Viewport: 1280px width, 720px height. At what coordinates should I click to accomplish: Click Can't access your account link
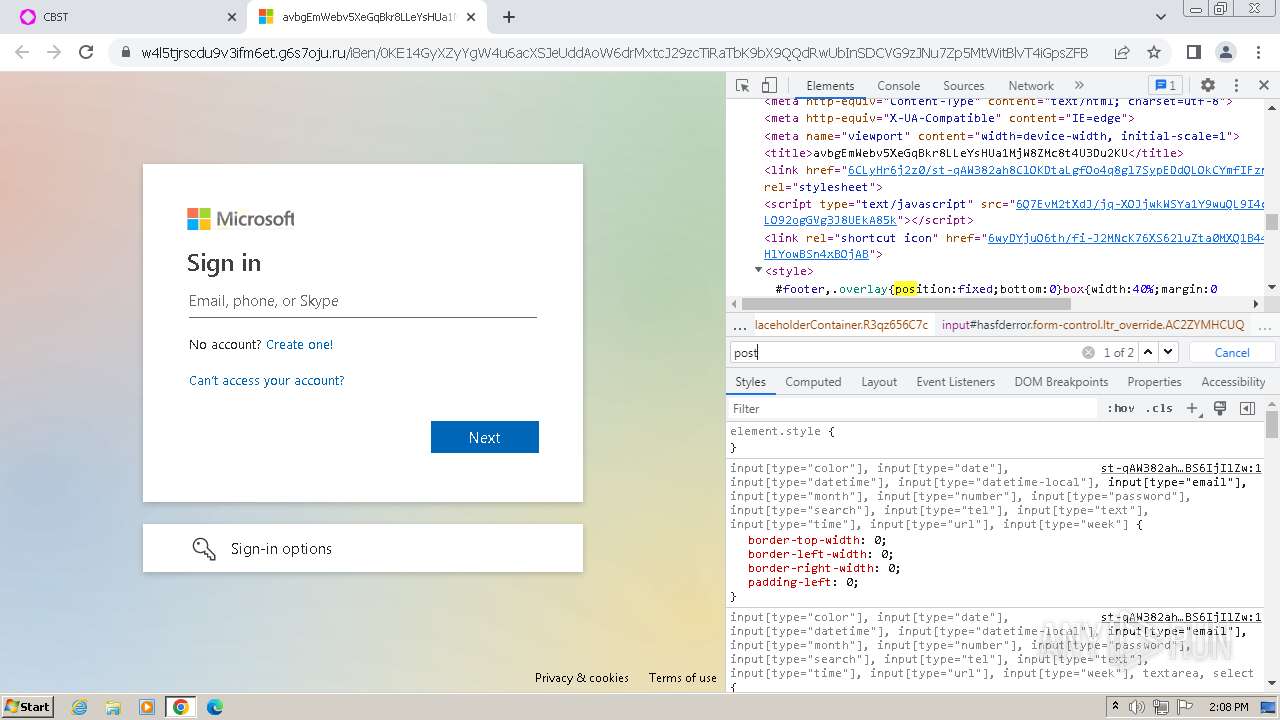click(266, 380)
